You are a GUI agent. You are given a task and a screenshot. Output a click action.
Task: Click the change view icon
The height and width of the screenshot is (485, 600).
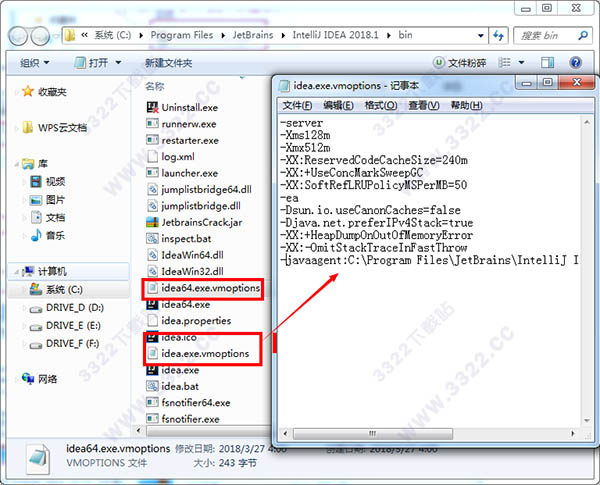coord(505,62)
